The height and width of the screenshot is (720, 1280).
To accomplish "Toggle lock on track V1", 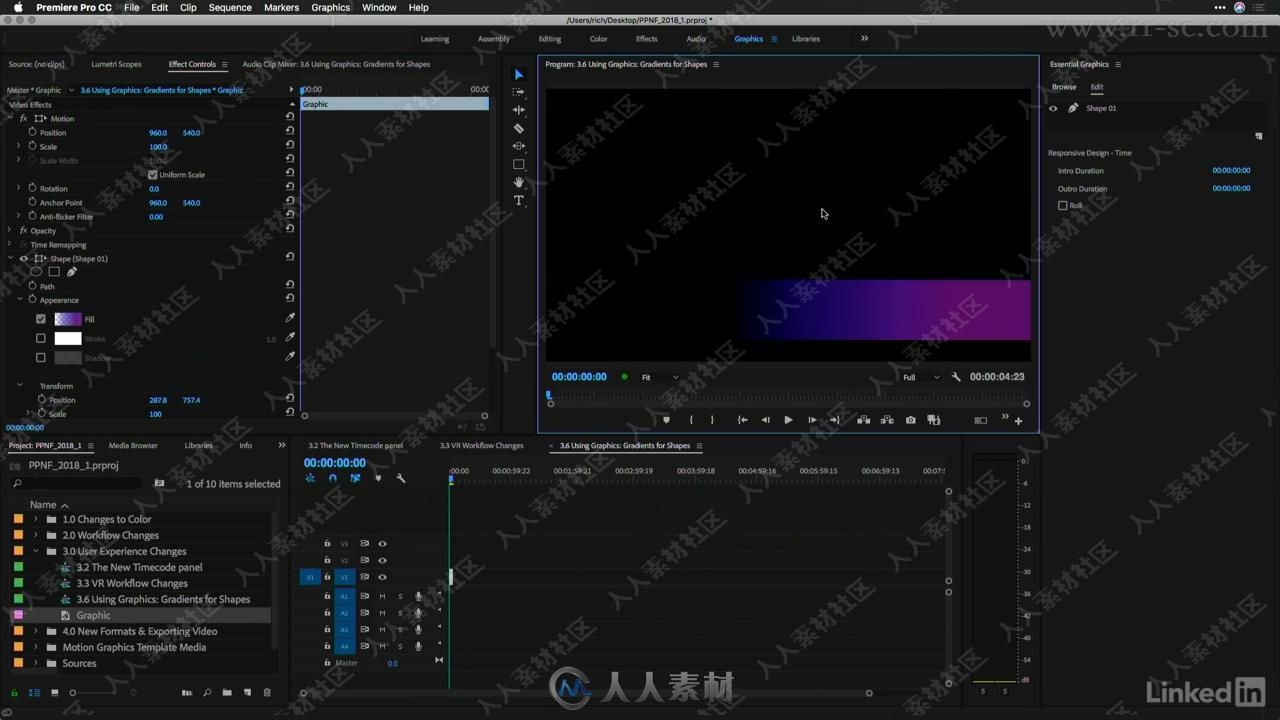I will [327, 577].
